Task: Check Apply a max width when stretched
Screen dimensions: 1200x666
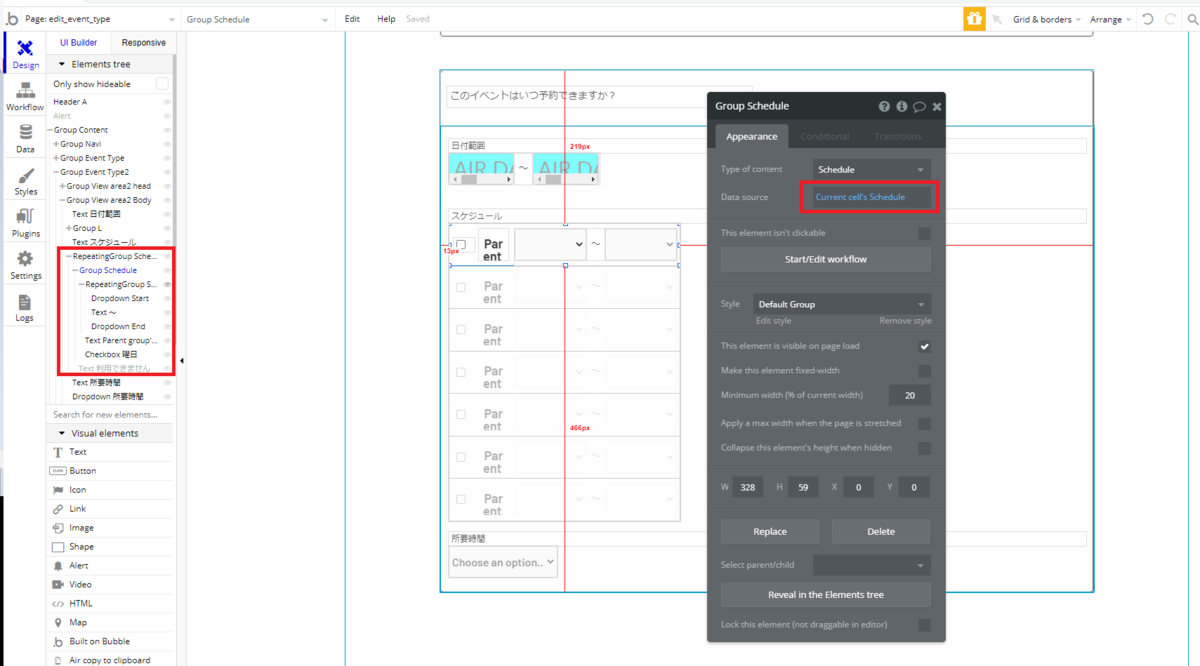Action: tap(925, 423)
